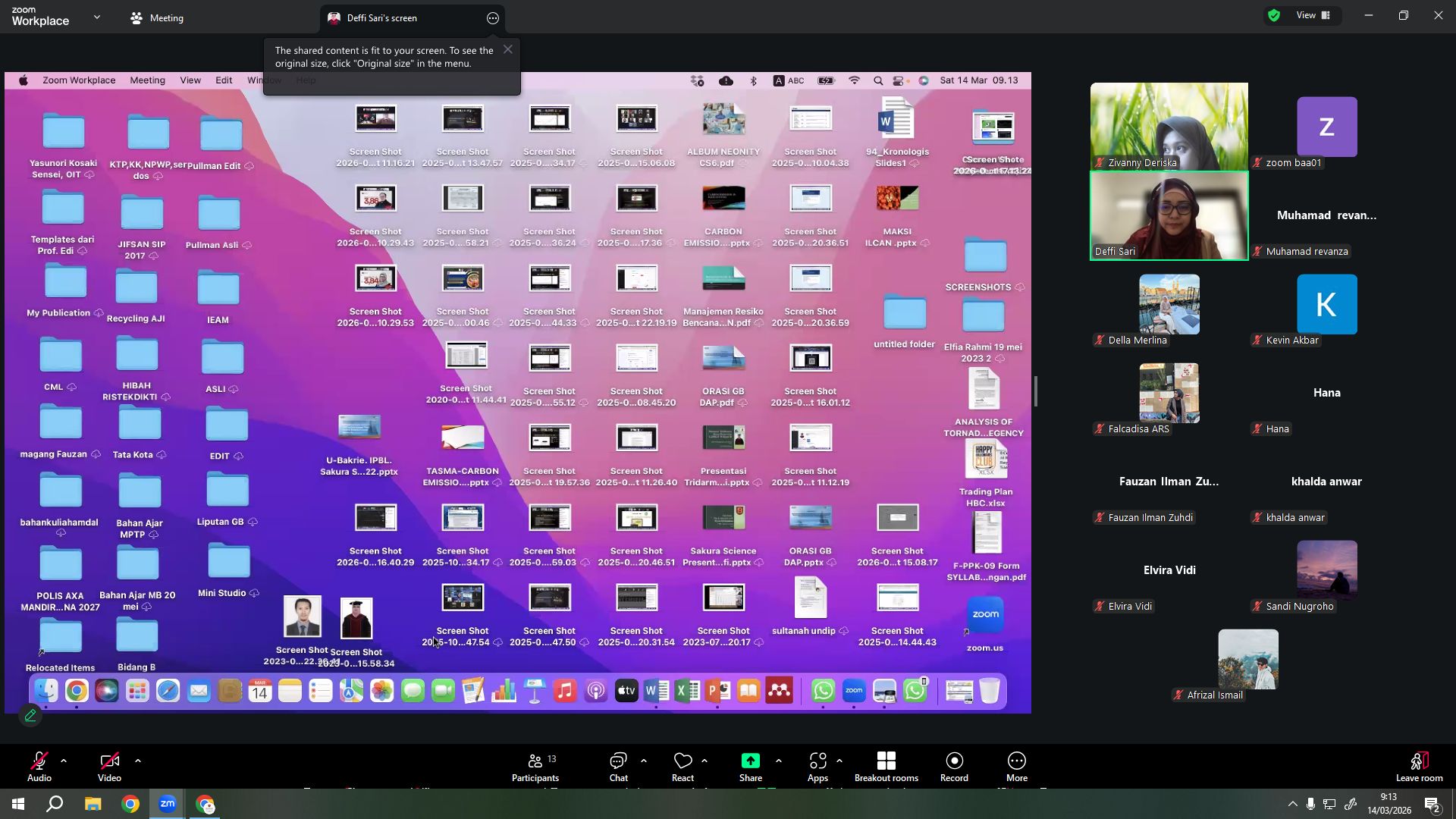
Task: Select the Trading Plan HBC.xlsx file
Action: pyautogui.click(x=985, y=475)
